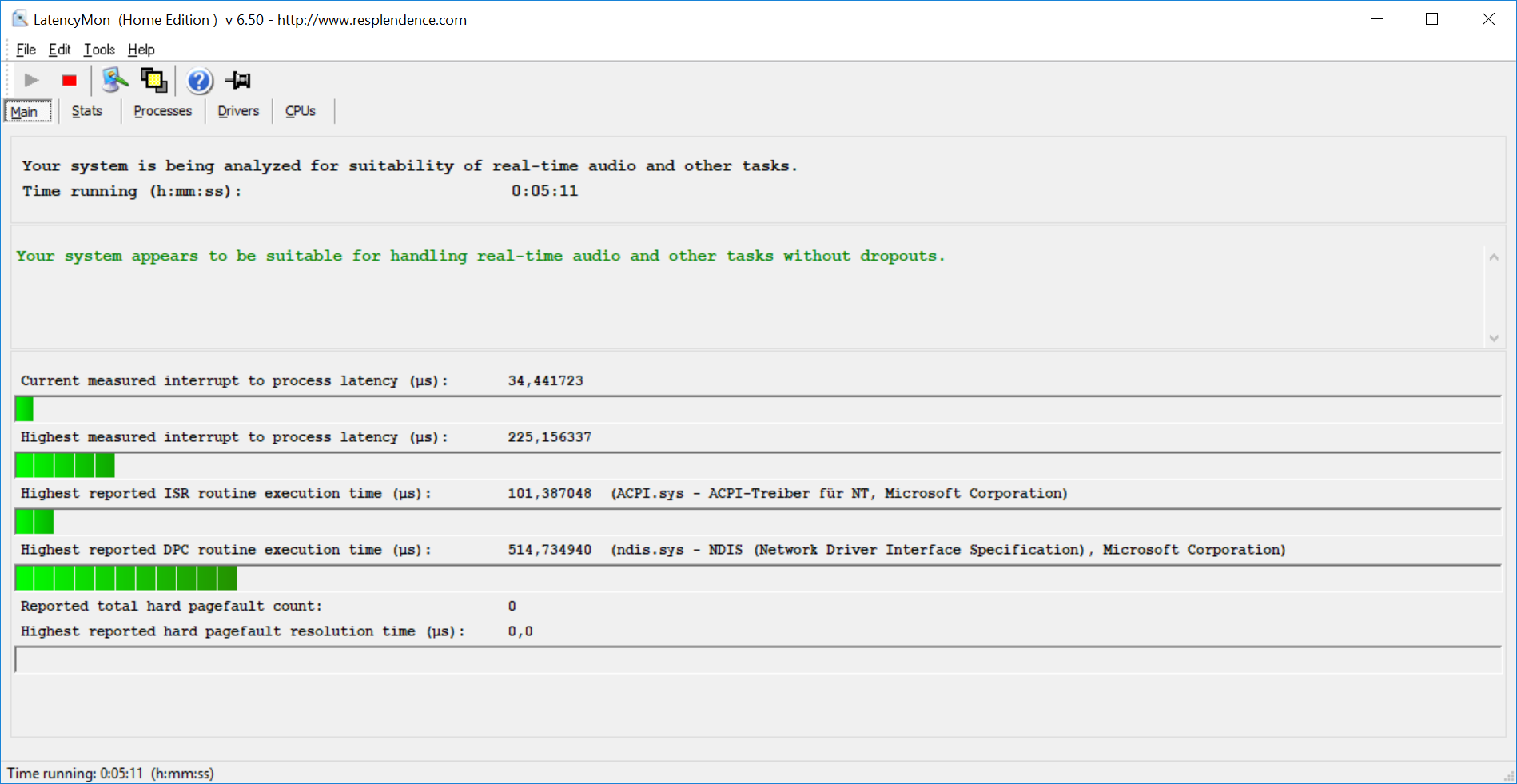This screenshot has width=1517, height=784.
Task: Click 'Your system is being analyzed' heading text
Action: pyautogui.click(x=410, y=166)
